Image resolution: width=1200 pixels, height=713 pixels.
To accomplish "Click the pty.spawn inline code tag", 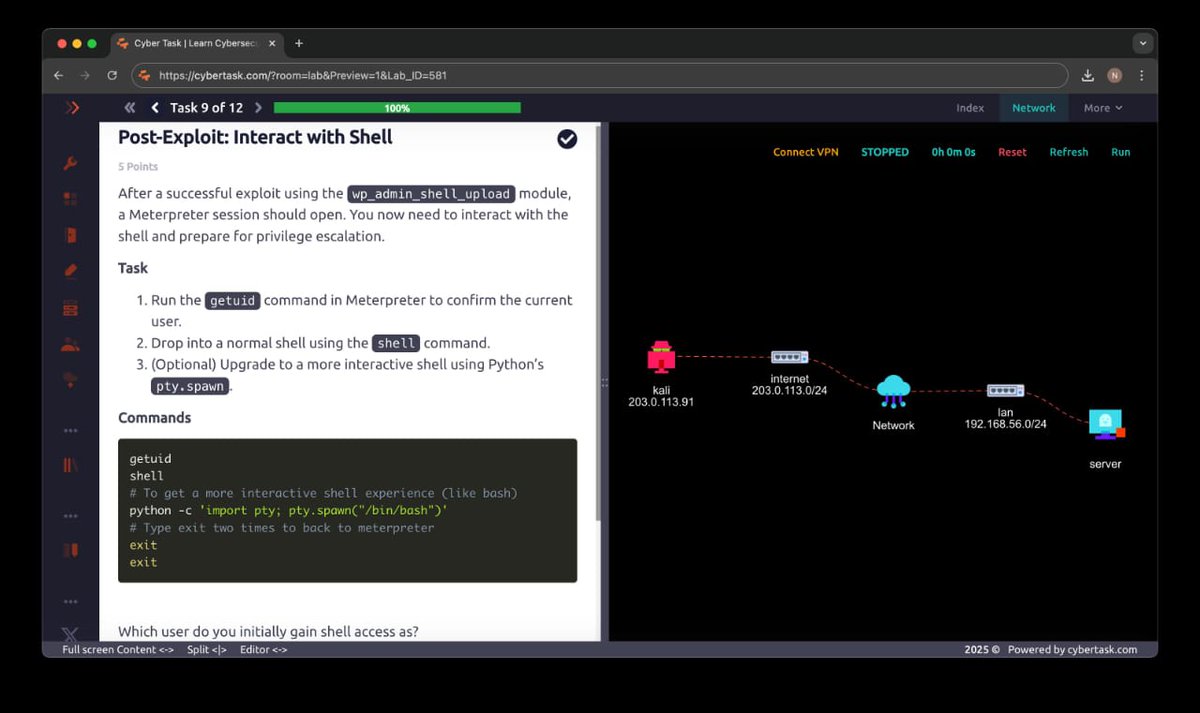I will tap(189, 386).
